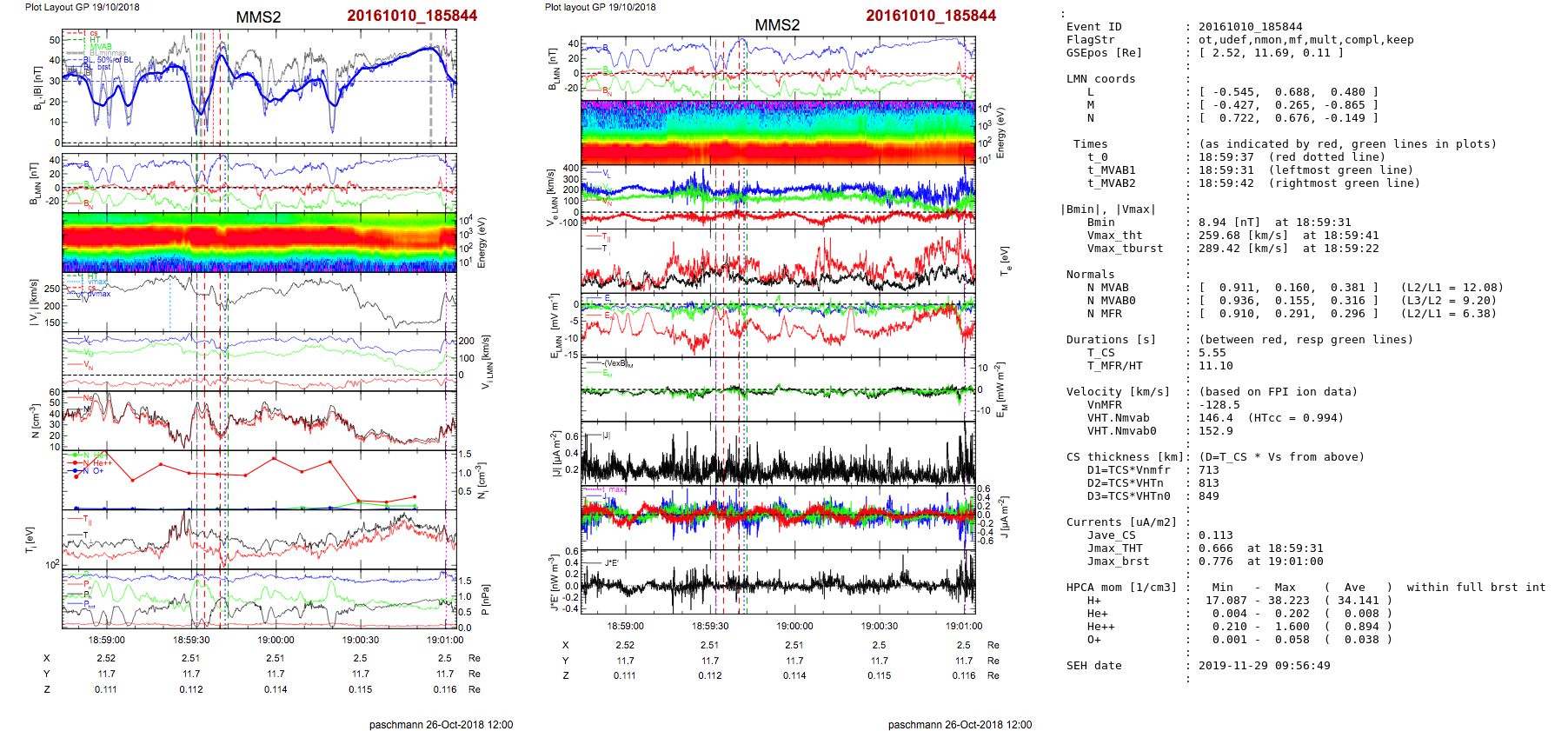Image resolution: width=1568 pixels, height=731 pixels.
Task: Click the red 20161010_185844 title on right plot
Action: [931, 16]
